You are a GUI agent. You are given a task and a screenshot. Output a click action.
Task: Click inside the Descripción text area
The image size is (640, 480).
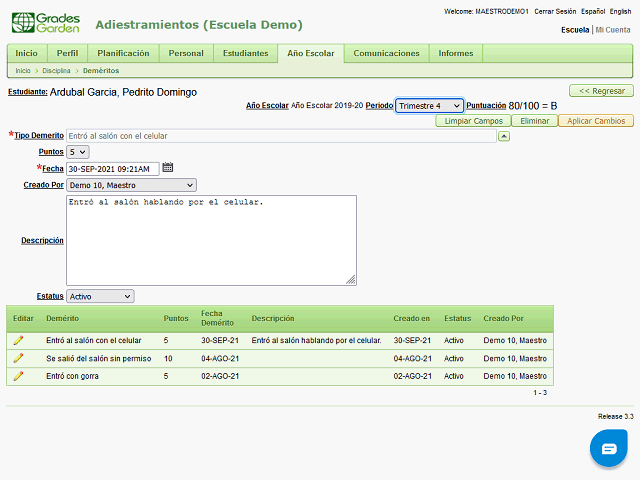point(211,240)
